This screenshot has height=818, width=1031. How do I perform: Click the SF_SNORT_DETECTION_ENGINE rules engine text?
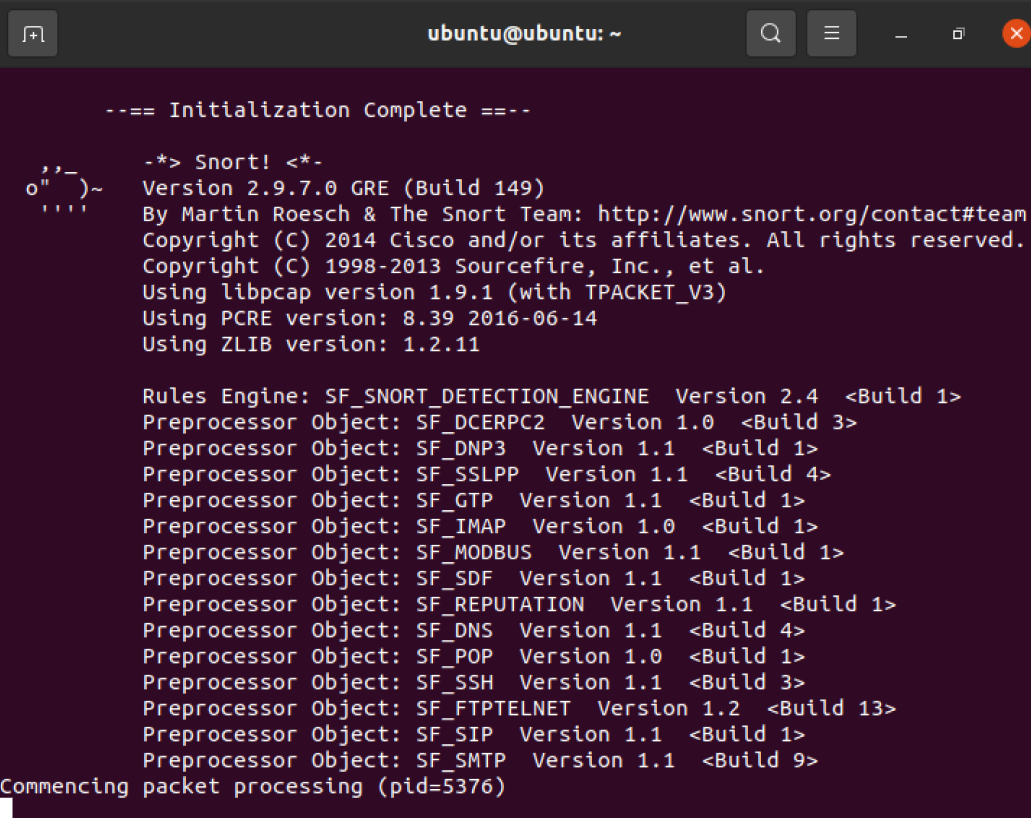pos(532,397)
